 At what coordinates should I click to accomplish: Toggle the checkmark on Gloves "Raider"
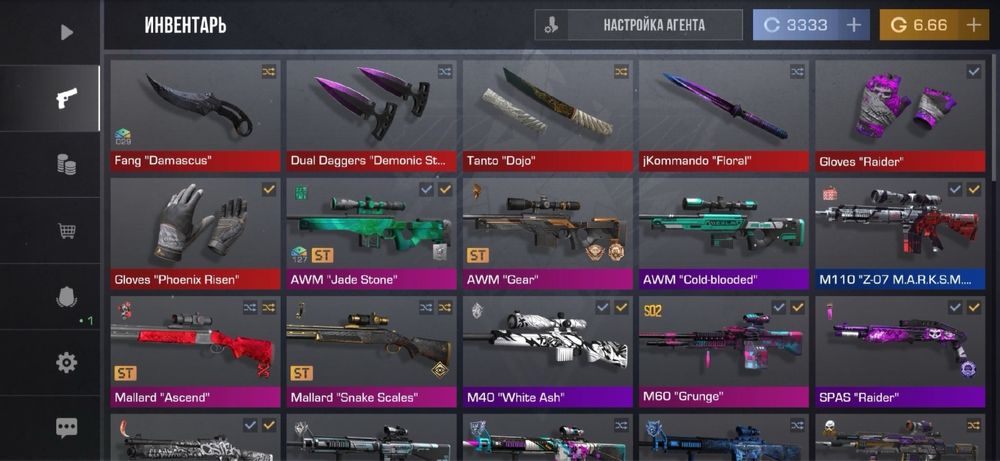tap(973, 72)
